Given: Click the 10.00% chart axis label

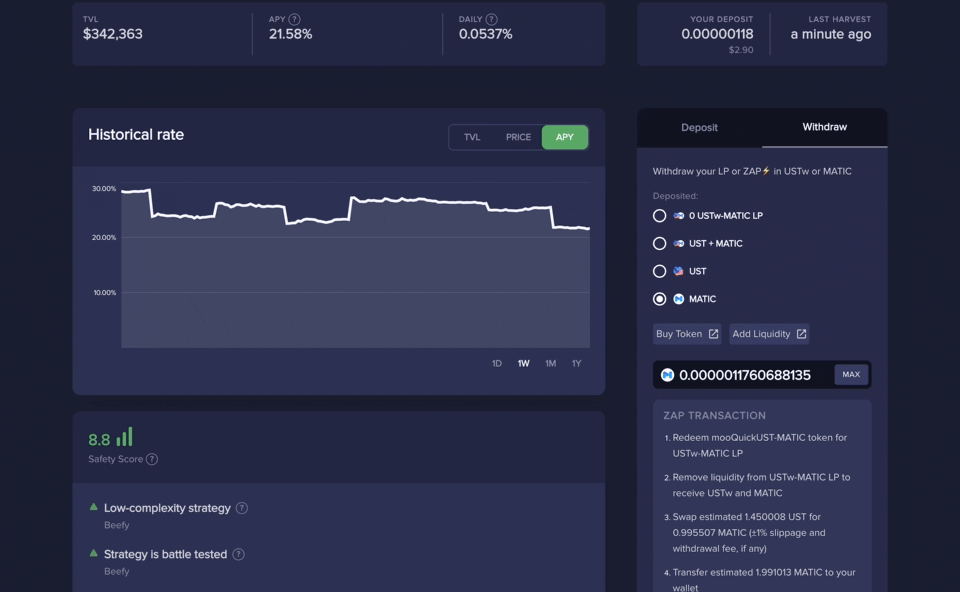Looking at the screenshot, I should (105, 293).
